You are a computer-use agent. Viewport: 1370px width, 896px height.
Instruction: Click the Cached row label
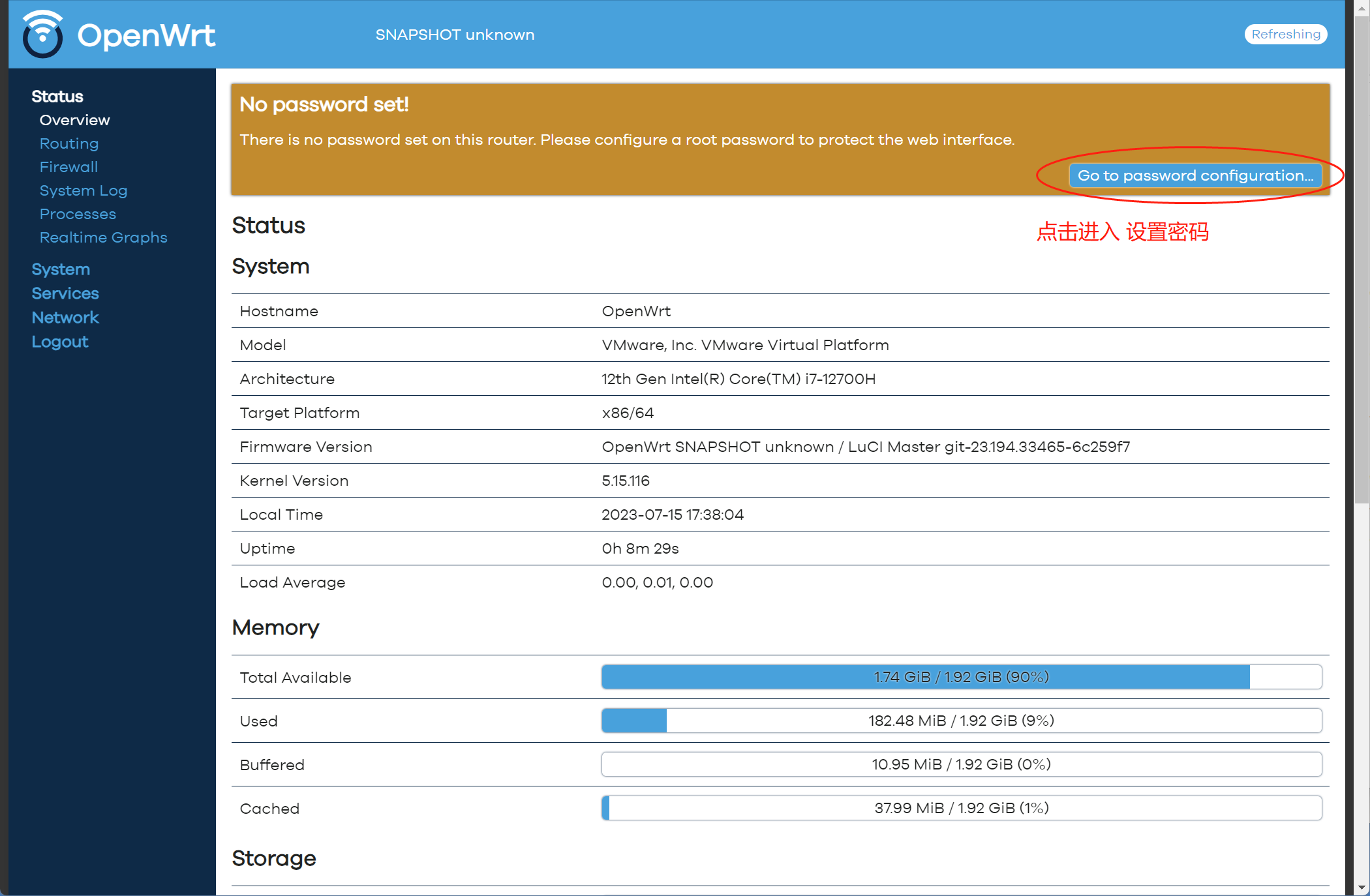[x=269, y=809]
